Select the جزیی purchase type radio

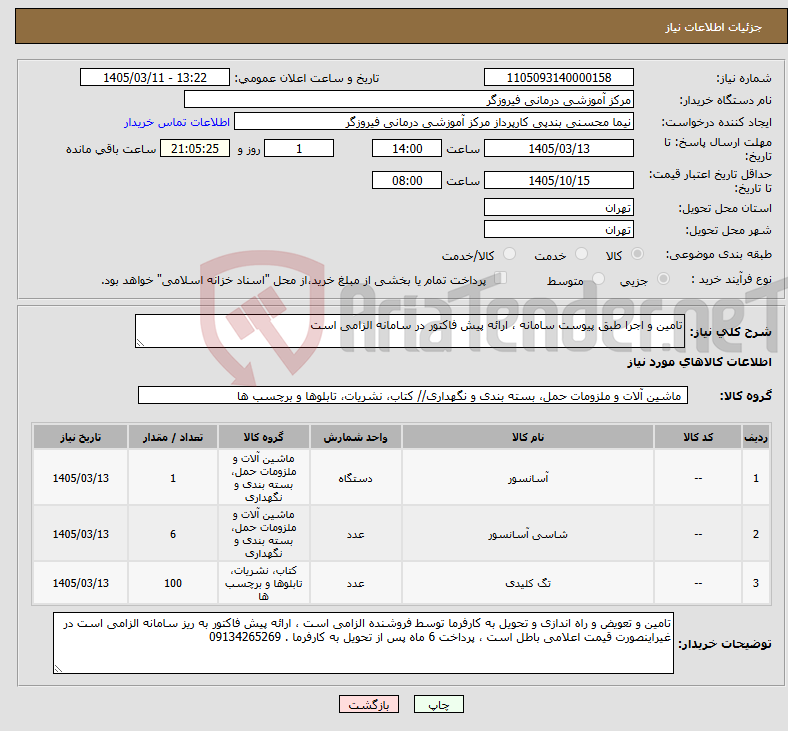point(663,278)
